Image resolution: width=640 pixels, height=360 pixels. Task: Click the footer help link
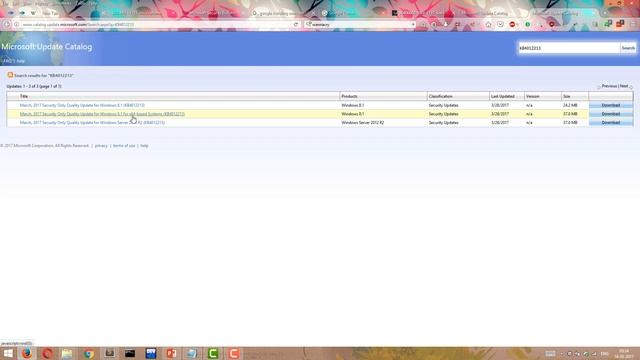coord(144,146)
